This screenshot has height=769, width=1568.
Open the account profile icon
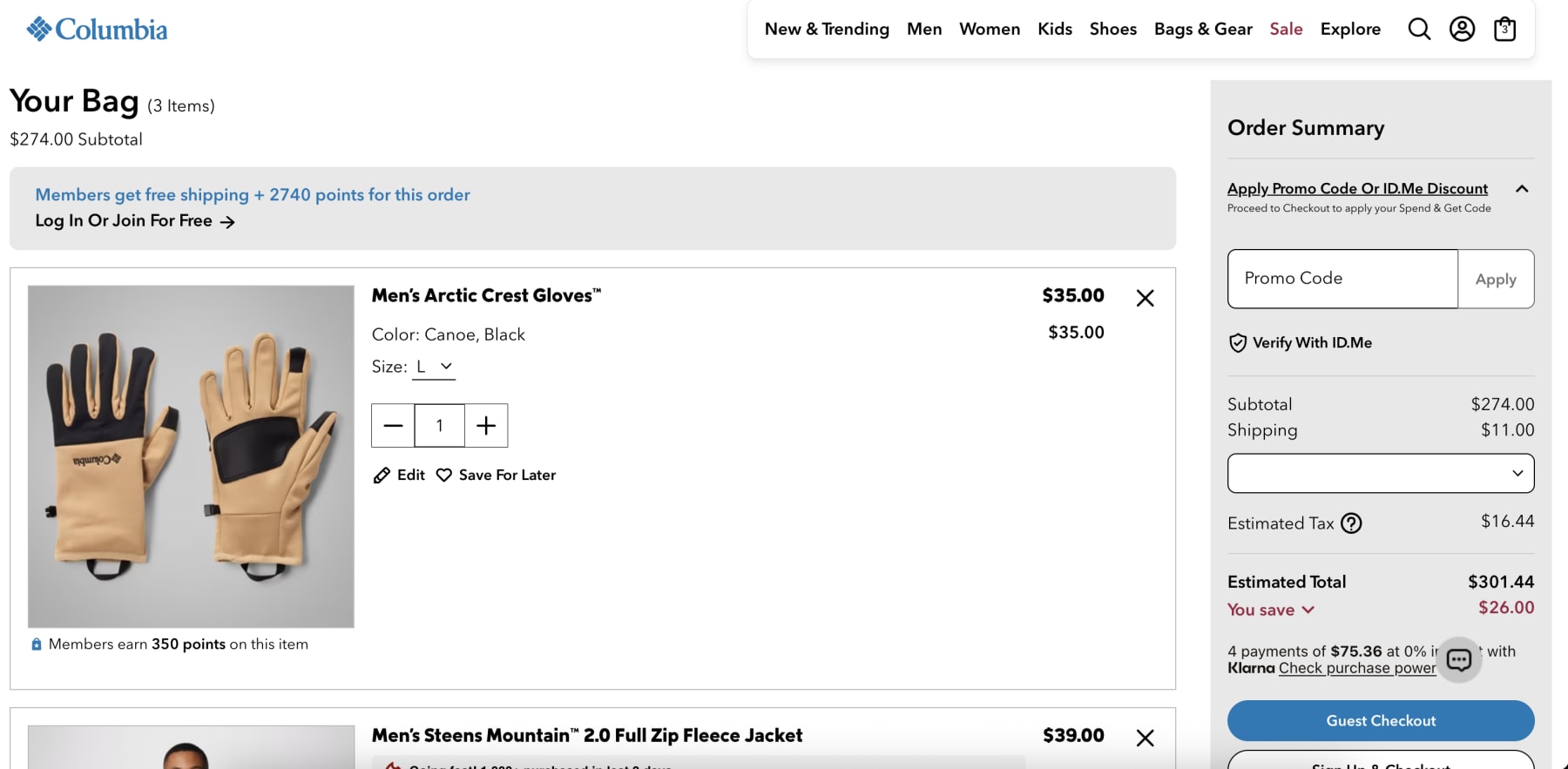click(1462, 30)
